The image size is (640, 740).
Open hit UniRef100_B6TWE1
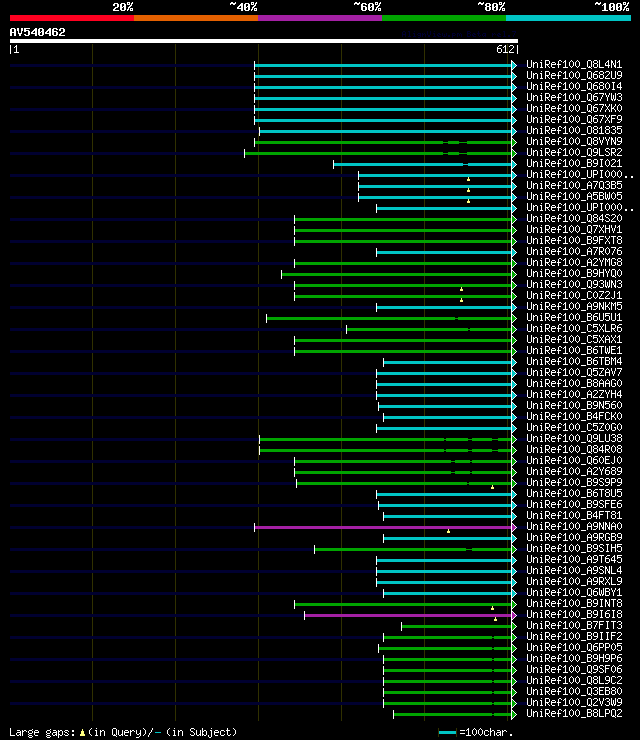574,350
